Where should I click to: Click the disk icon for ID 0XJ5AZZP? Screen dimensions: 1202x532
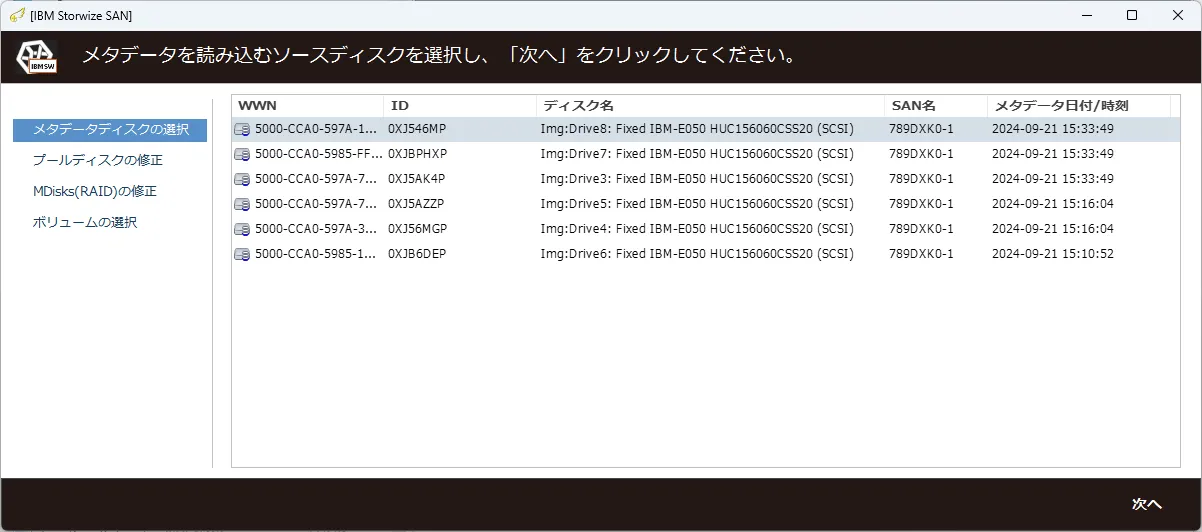242,204
